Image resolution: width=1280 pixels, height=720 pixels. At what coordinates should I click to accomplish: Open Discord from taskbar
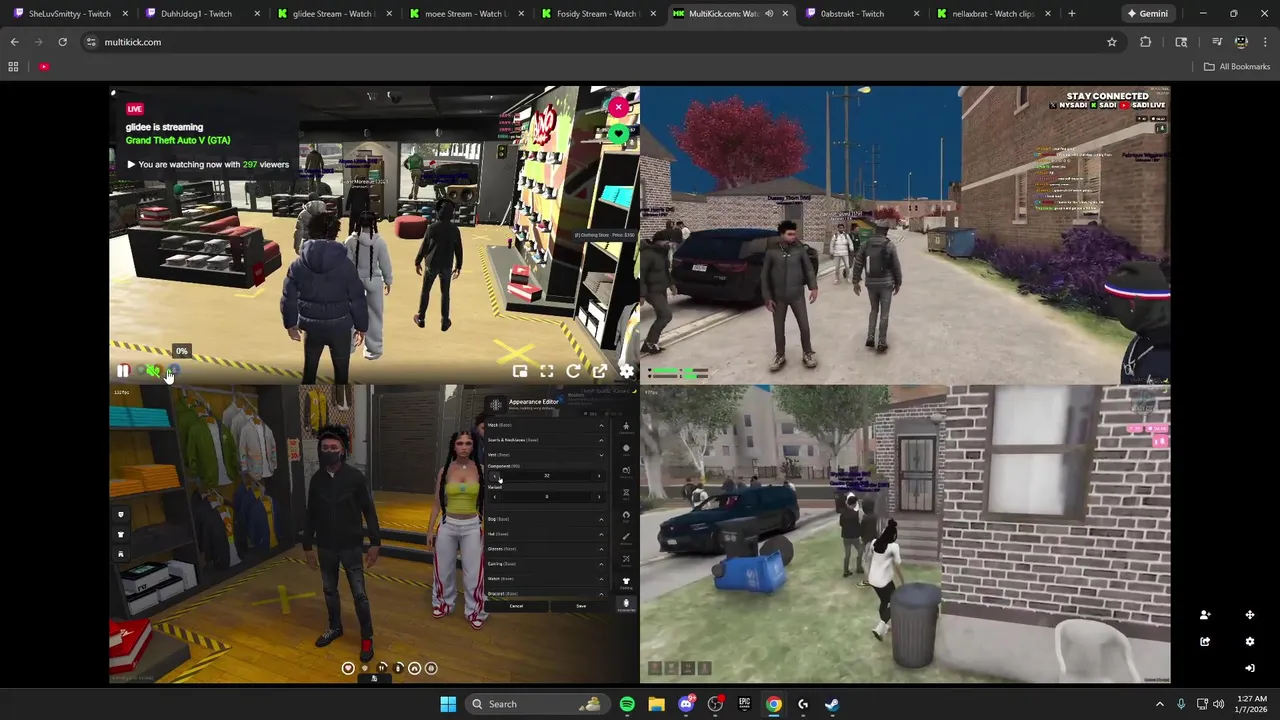pos(686,704)
